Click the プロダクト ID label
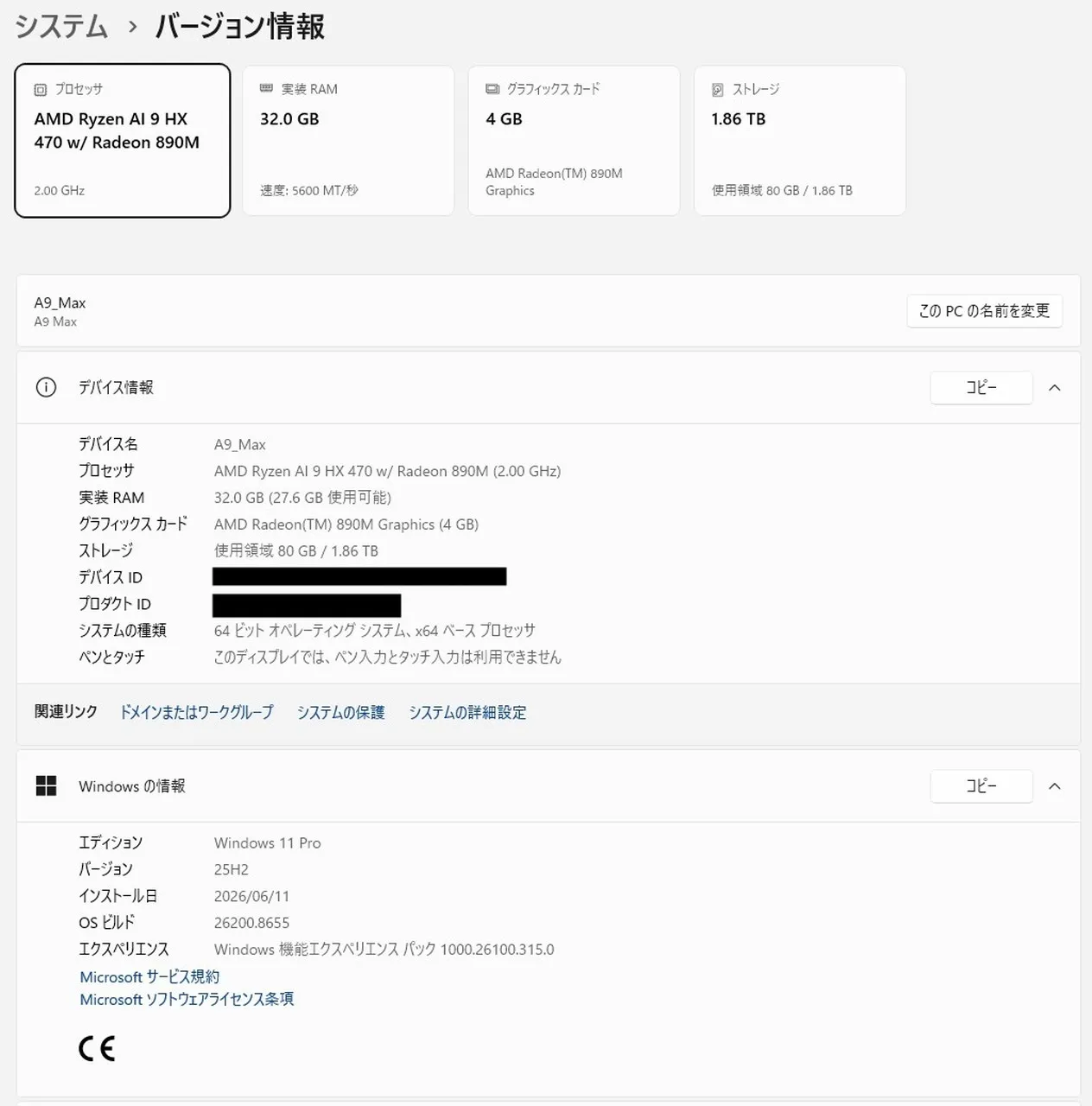This screenshot has height=1106, width=1092. click(115, 604)
